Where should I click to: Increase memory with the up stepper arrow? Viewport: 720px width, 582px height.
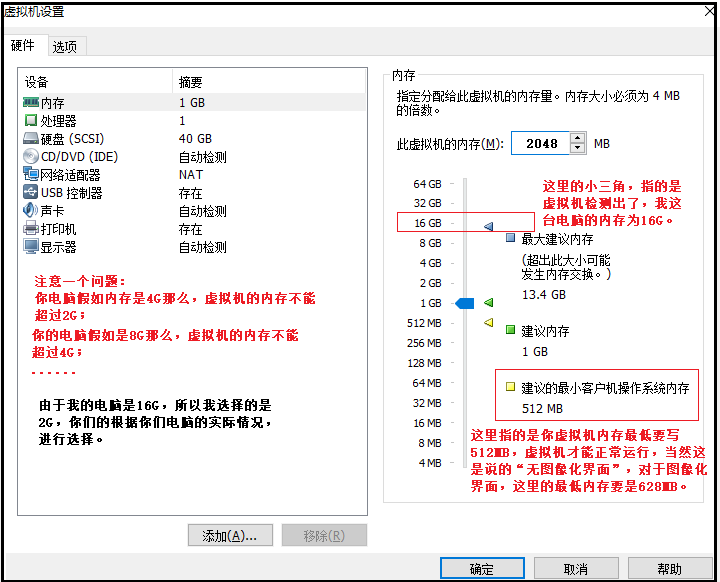point(578,138)
